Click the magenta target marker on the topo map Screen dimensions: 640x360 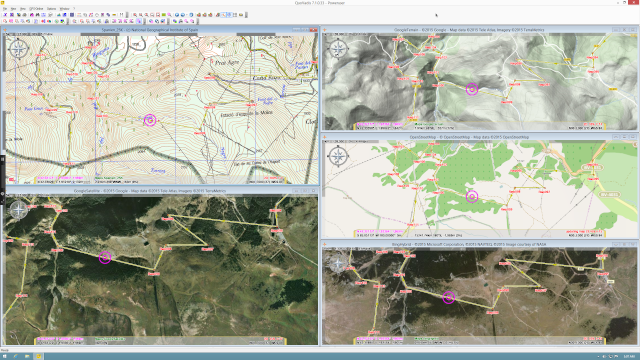150,120
